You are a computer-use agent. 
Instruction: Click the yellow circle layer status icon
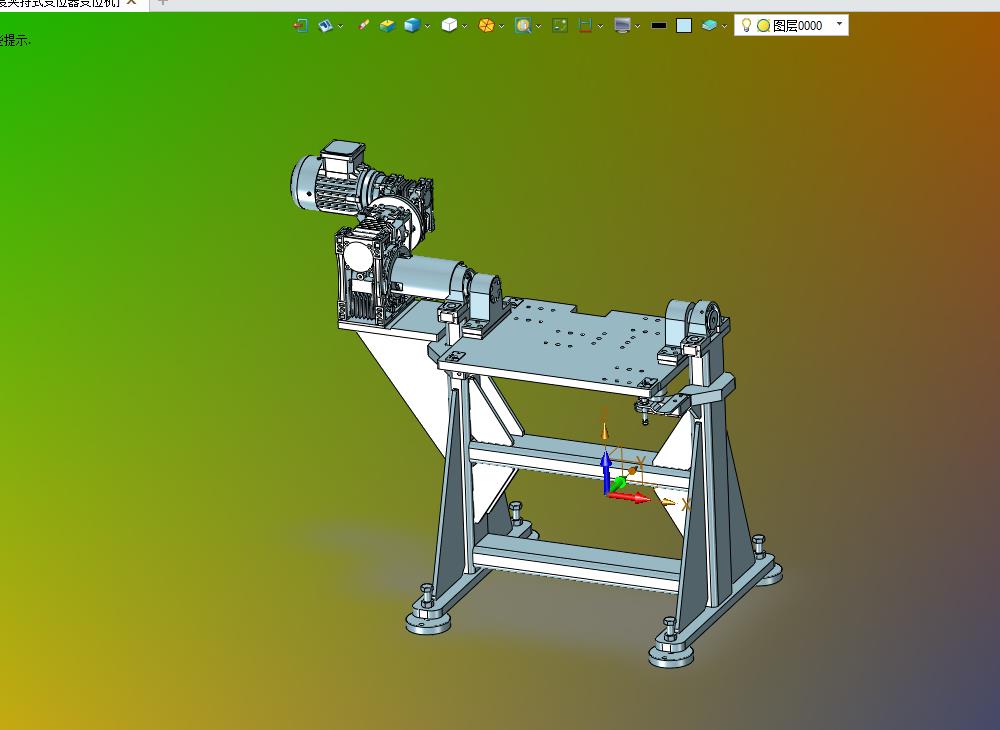[x=763, y=26]
